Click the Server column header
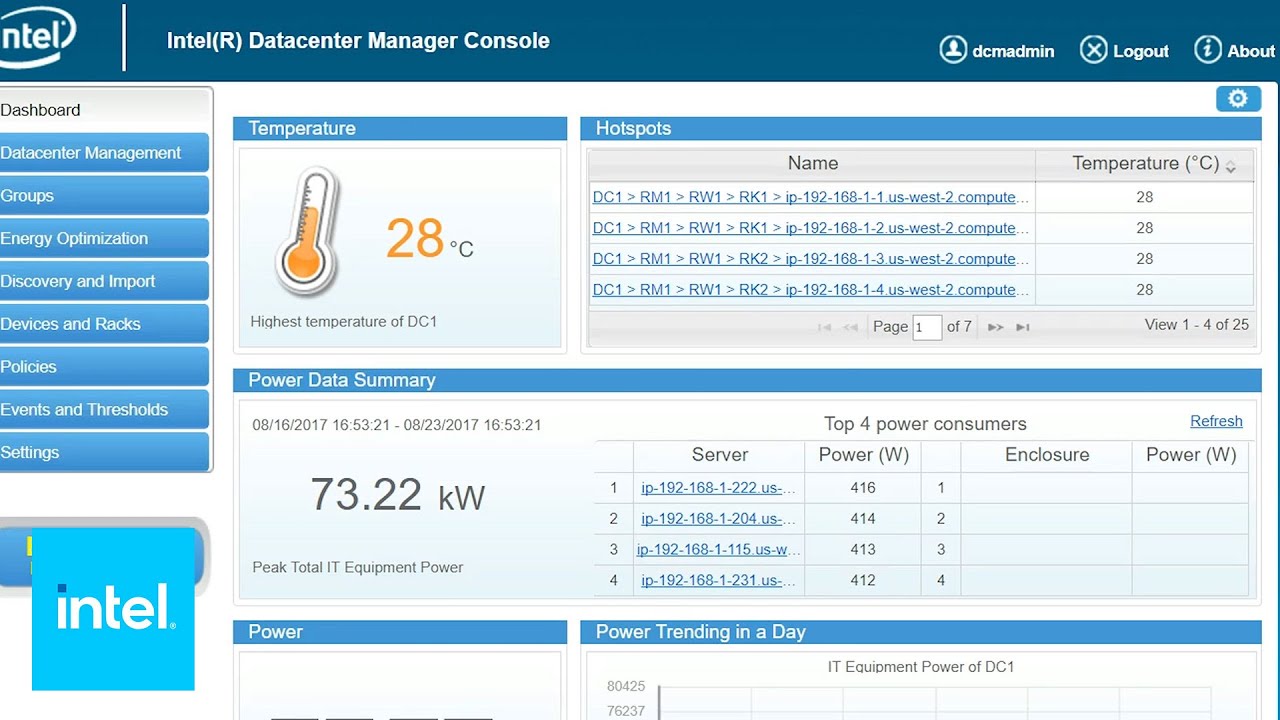 [x=719, y=455]
